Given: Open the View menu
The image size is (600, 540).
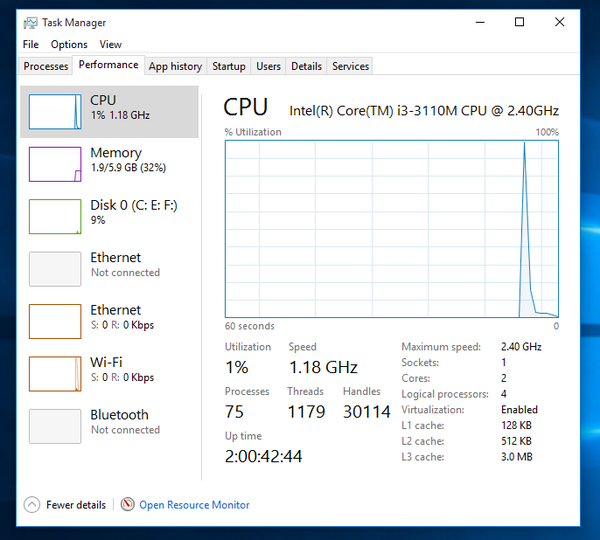Looking at the screenshot, I should click(x=111, y=44).
